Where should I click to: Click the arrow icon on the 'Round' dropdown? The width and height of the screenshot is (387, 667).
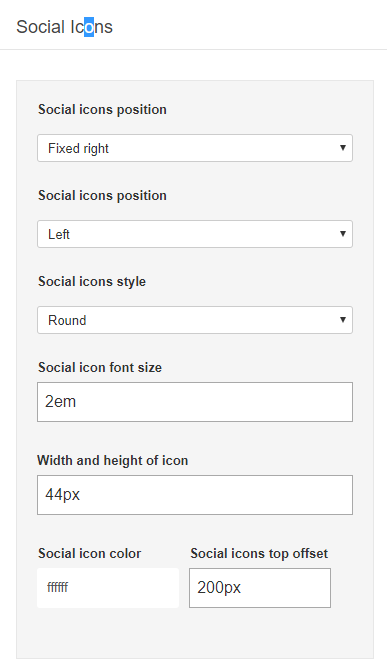(343, 319)
